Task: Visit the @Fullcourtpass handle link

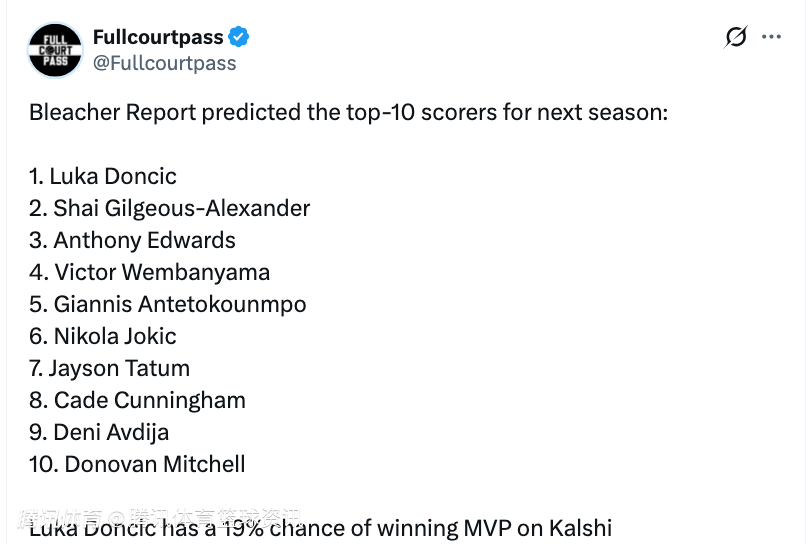Action: coord(164,63)
